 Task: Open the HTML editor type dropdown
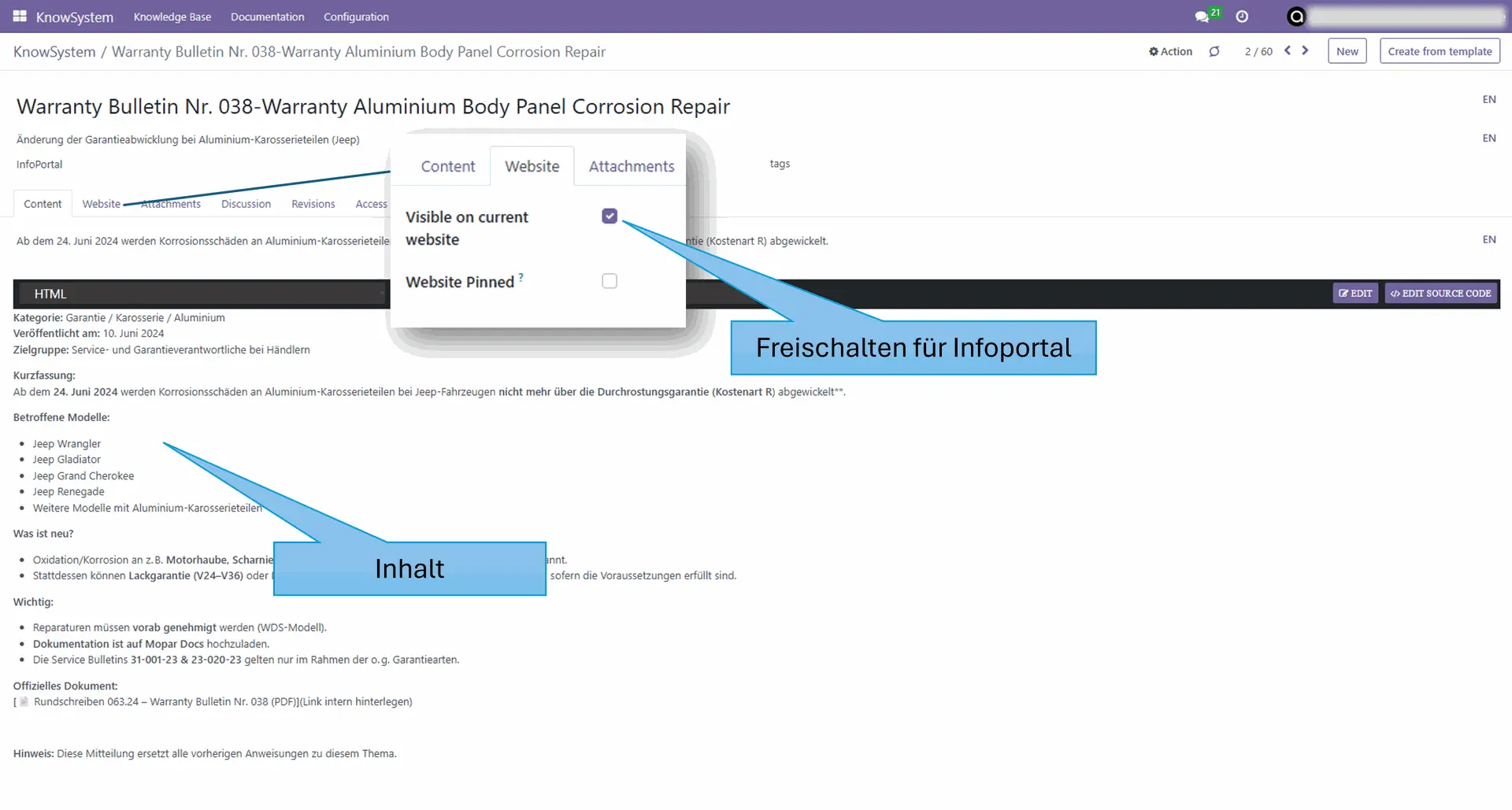[201, 294]
